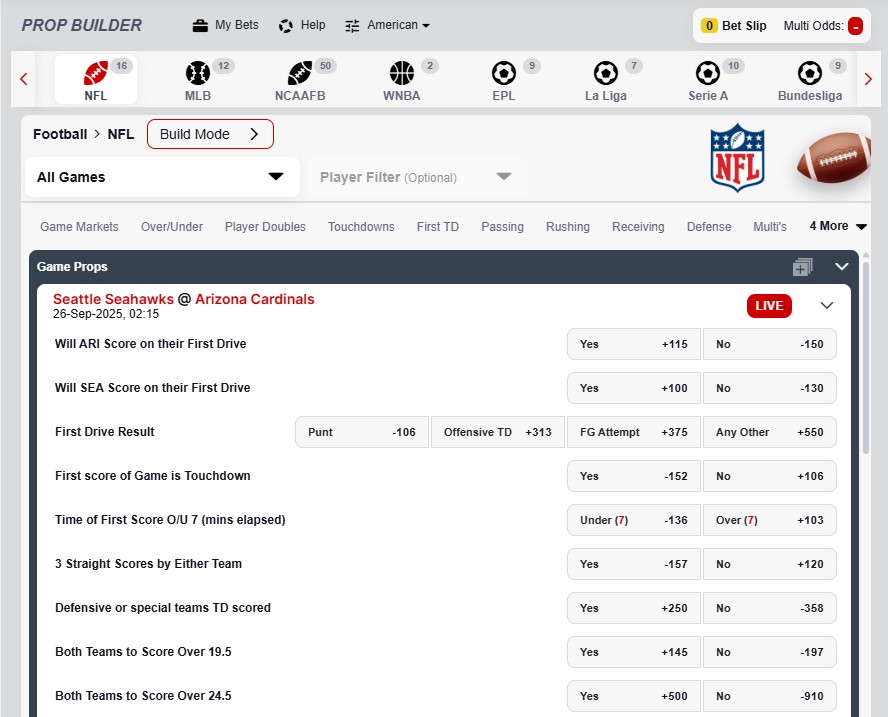Select Over (7) +103
888x717 pixels.
point(770,520)
